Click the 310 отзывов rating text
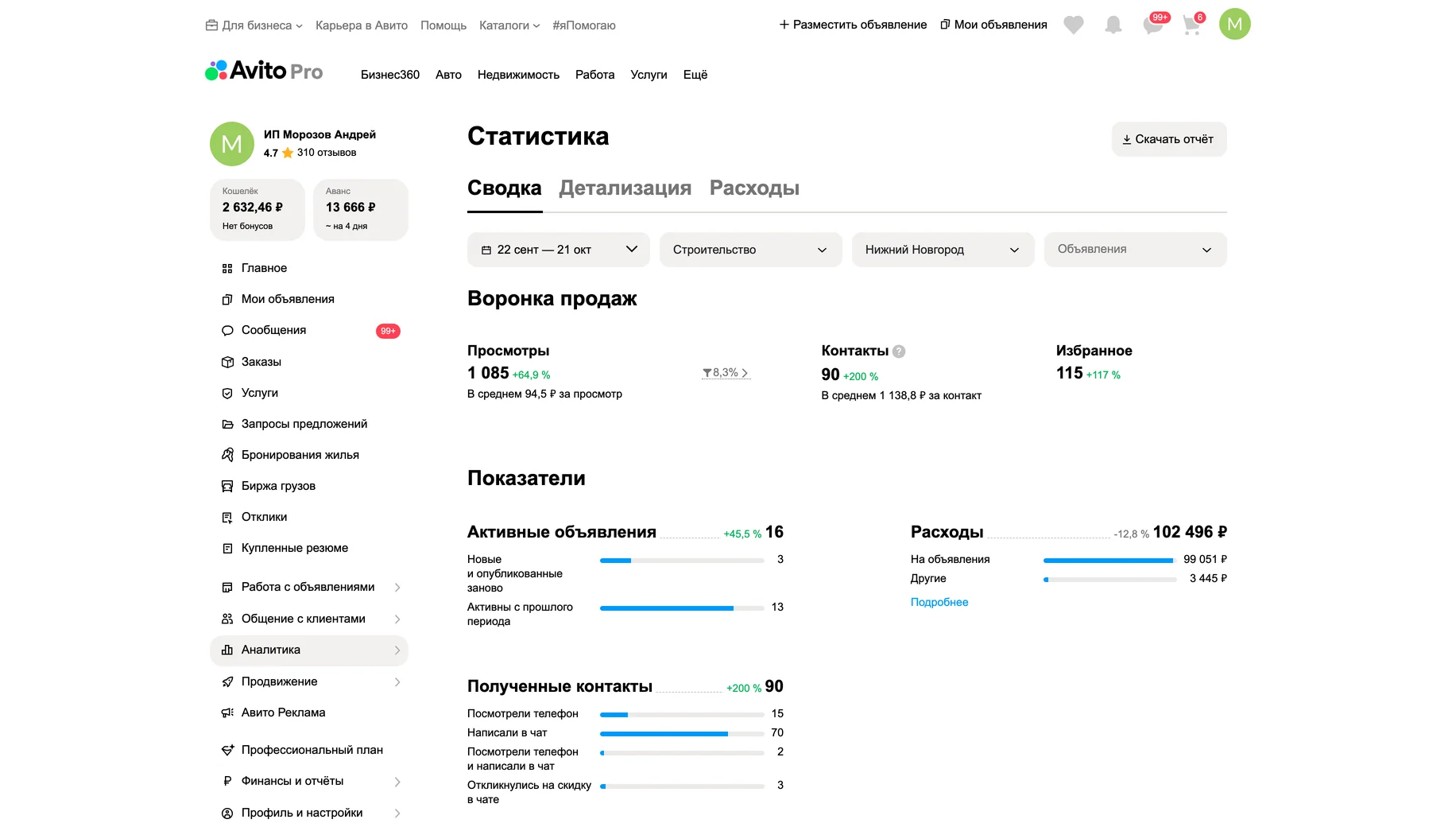 pos(327,153)
